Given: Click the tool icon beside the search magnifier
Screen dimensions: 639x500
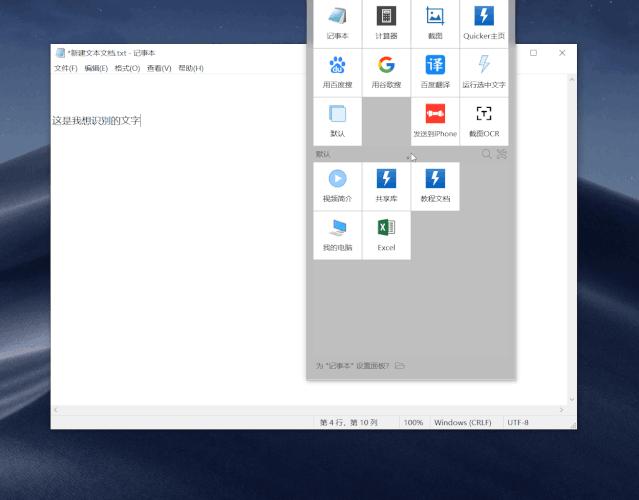Looking at the screenshot, I should [502, 154].
